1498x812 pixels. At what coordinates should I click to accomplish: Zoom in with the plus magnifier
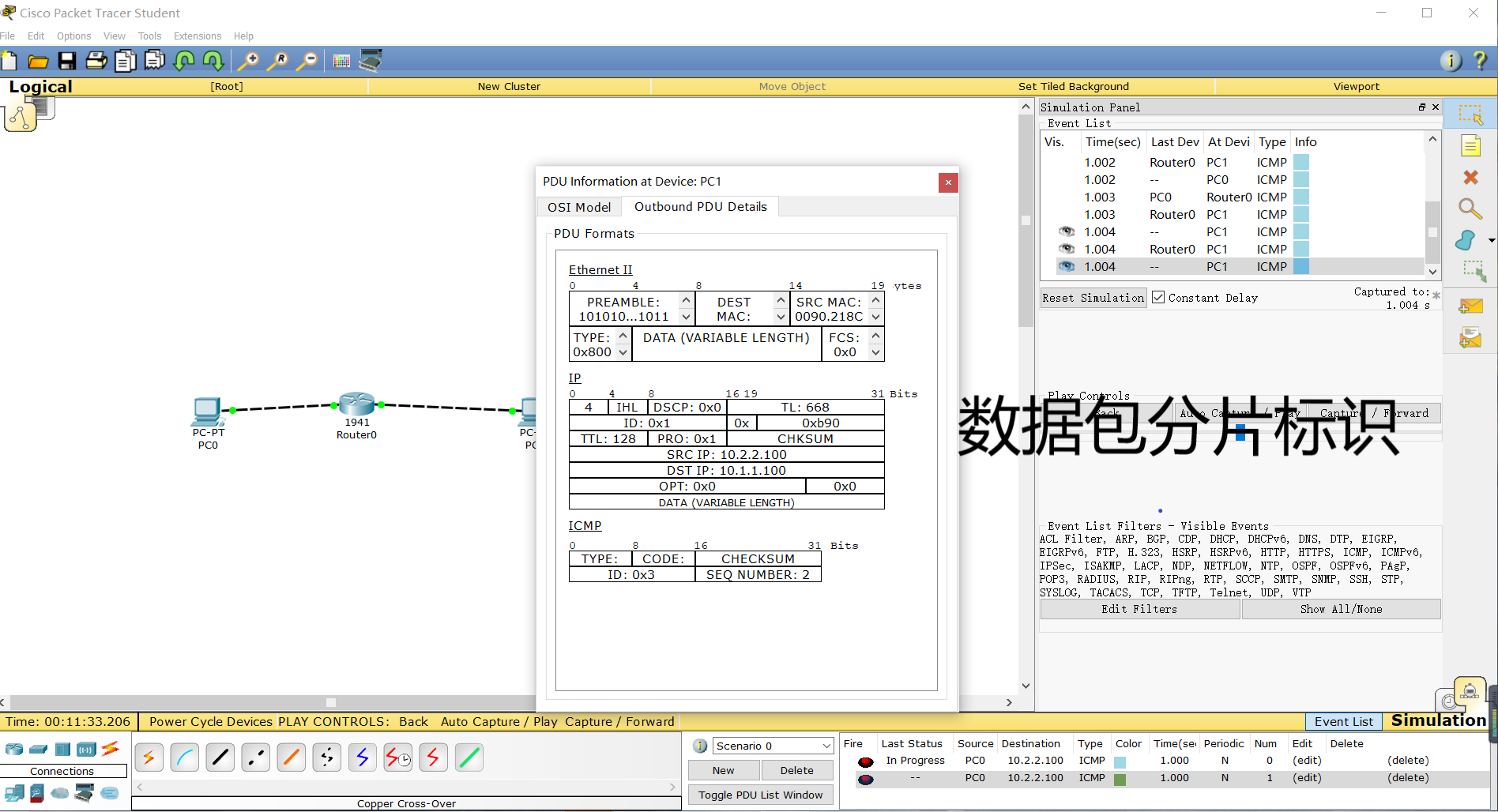[x=248, y=61]
